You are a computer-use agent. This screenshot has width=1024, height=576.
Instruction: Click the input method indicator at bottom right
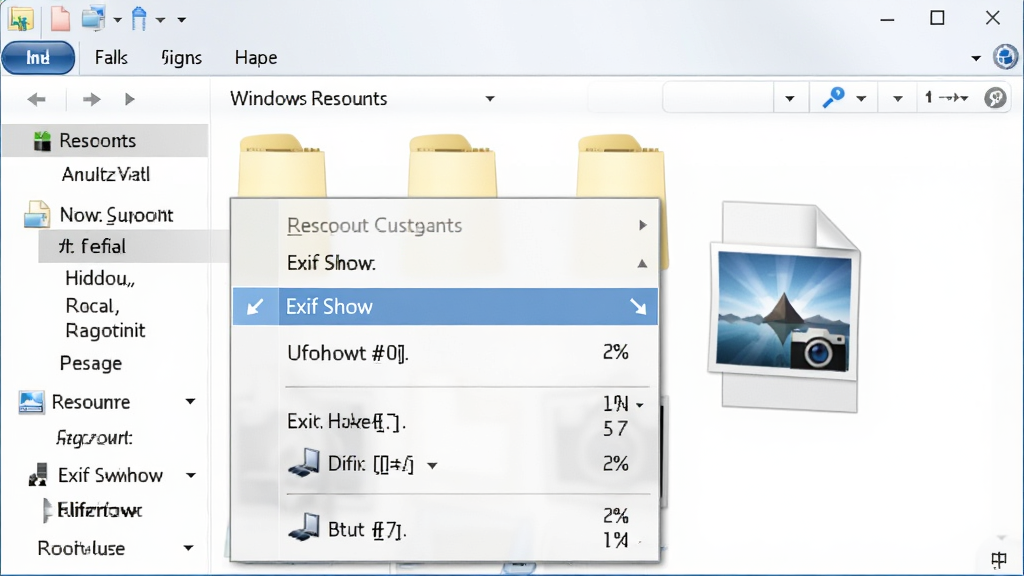[999, 560]
